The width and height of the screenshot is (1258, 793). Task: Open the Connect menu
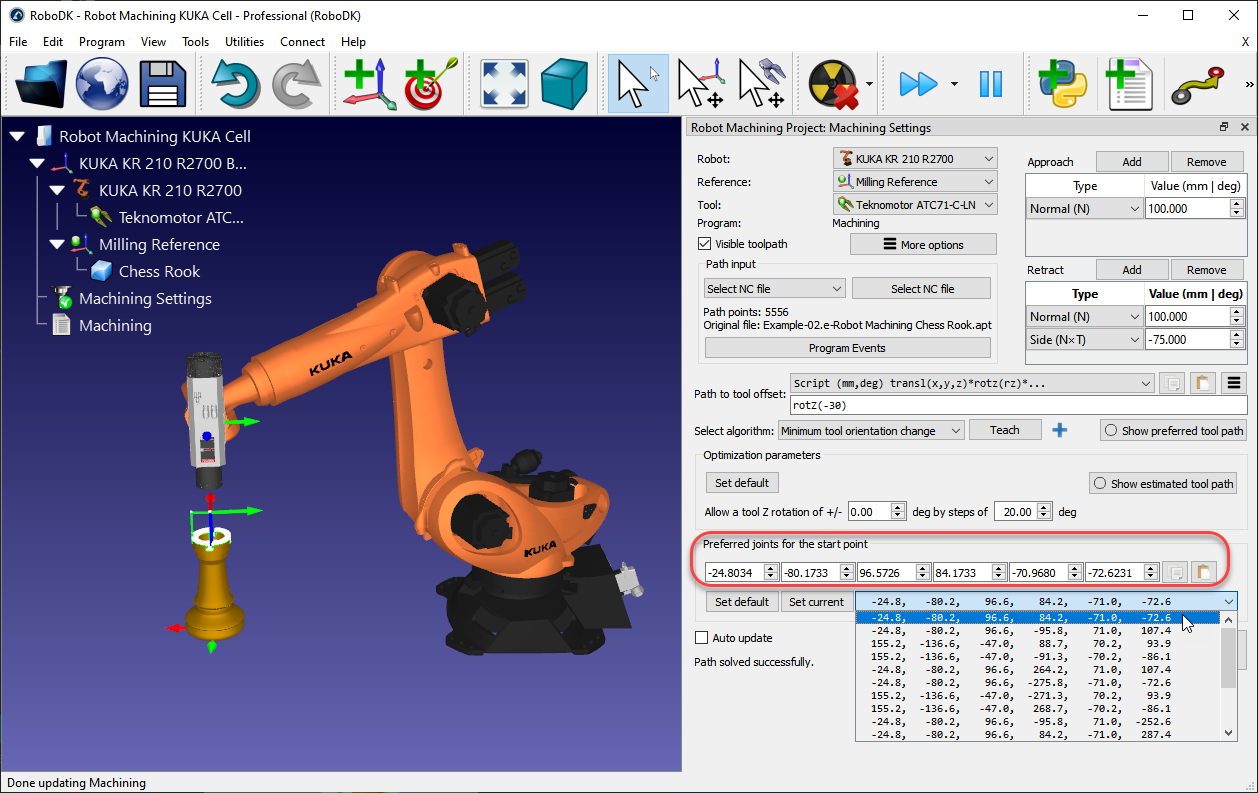302,42
